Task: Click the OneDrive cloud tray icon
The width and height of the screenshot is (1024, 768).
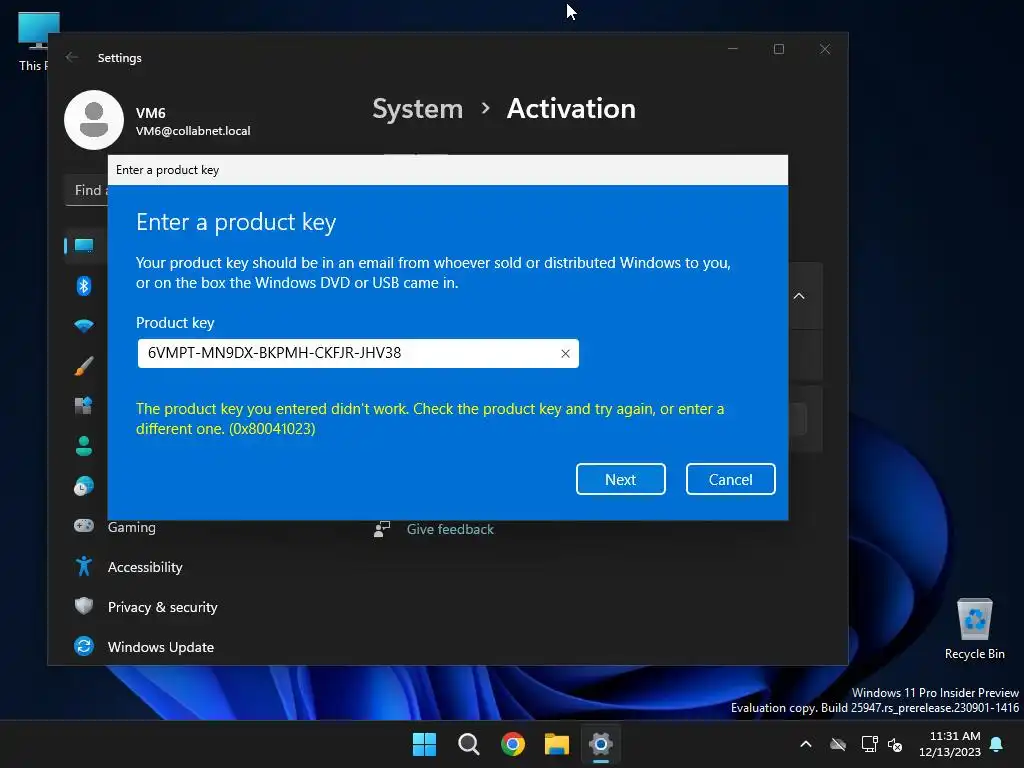Action: click(838, 744)
